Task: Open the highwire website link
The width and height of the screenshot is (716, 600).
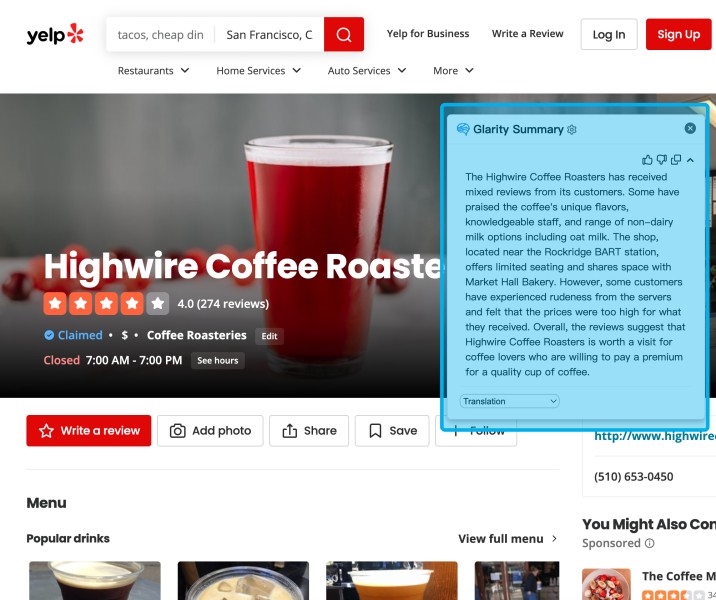Action: (654, 437)
